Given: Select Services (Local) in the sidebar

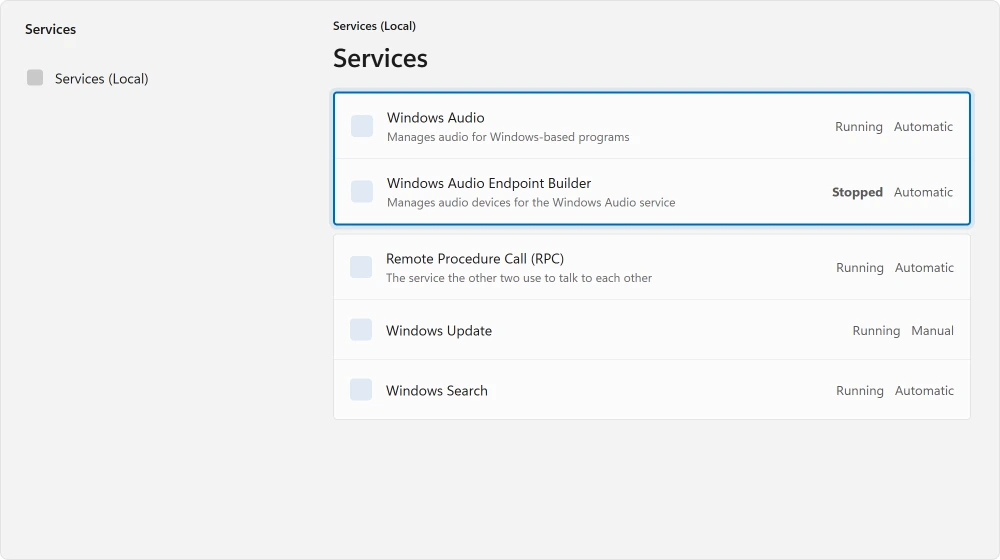Looking at the screenshot, I should (x=101, y=78).
